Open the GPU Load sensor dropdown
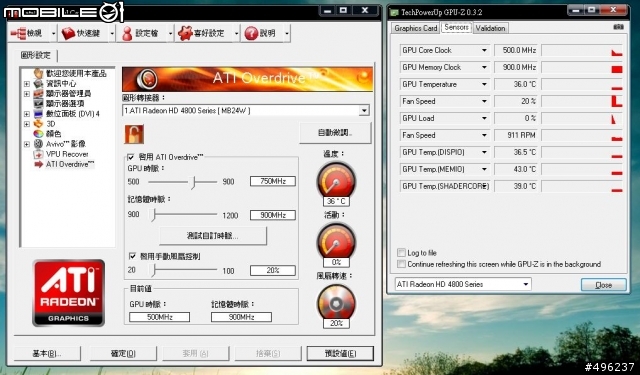Image resolution: width=640 pixels, height=375 pixels. (x=484, y=118)
